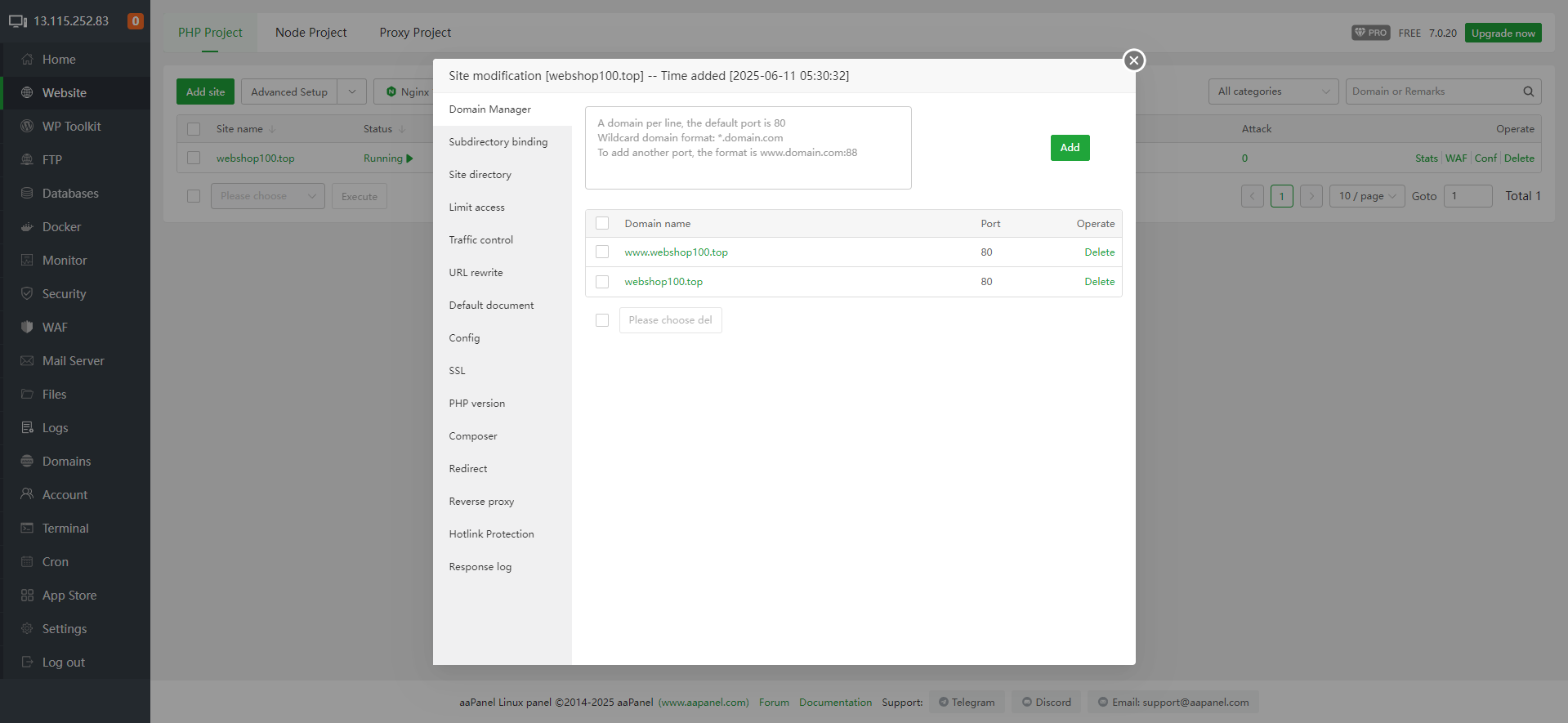Click the Mail Server envelope icon
The height and width of the screenshot is (723, 1568).
(x=27, y=361)
